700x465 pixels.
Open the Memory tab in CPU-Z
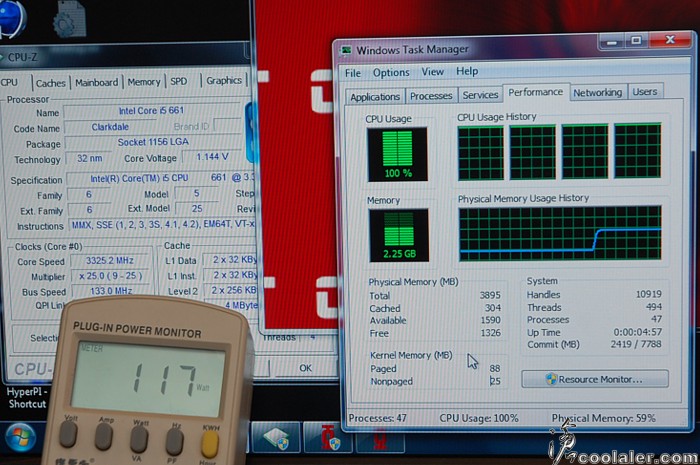click(x=144, y=82)
